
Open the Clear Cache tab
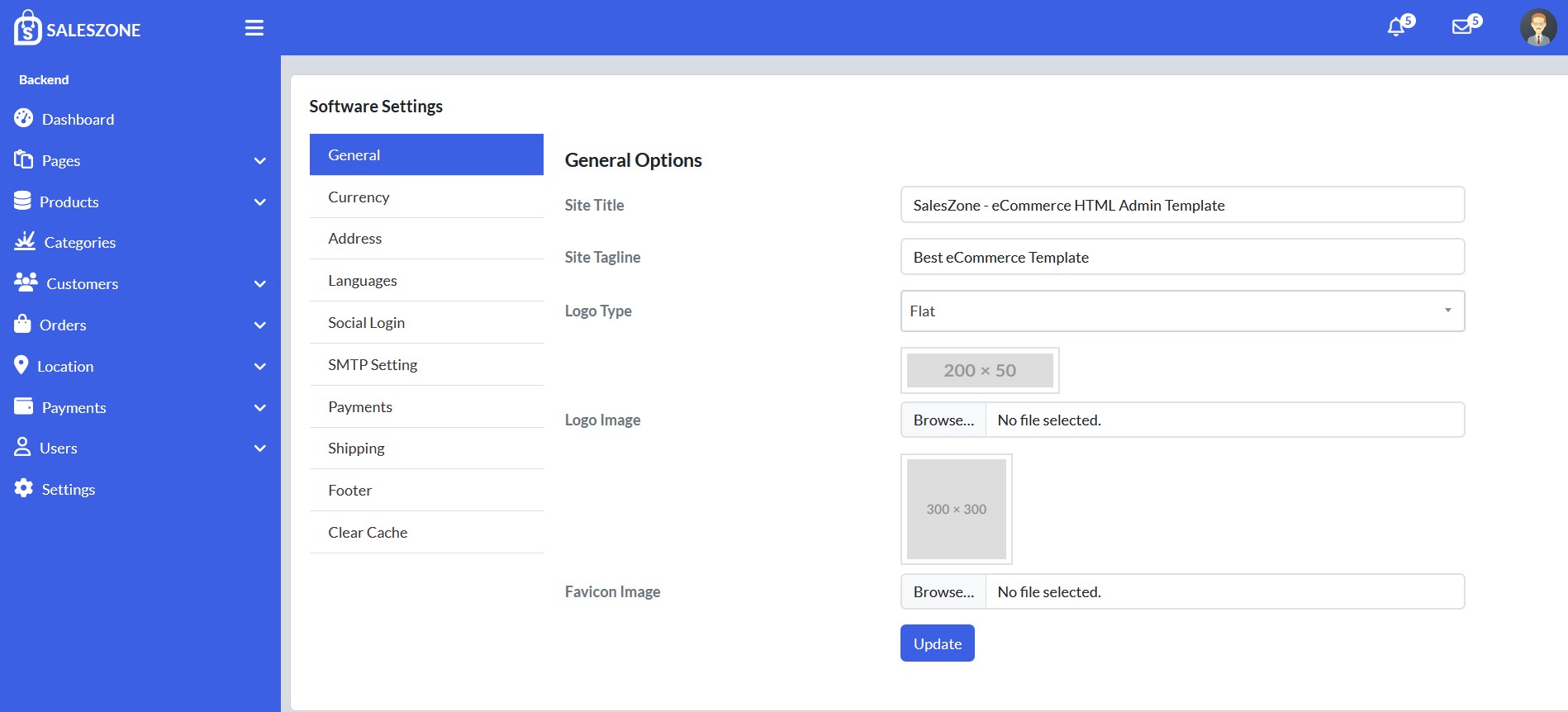click(426, 533)
